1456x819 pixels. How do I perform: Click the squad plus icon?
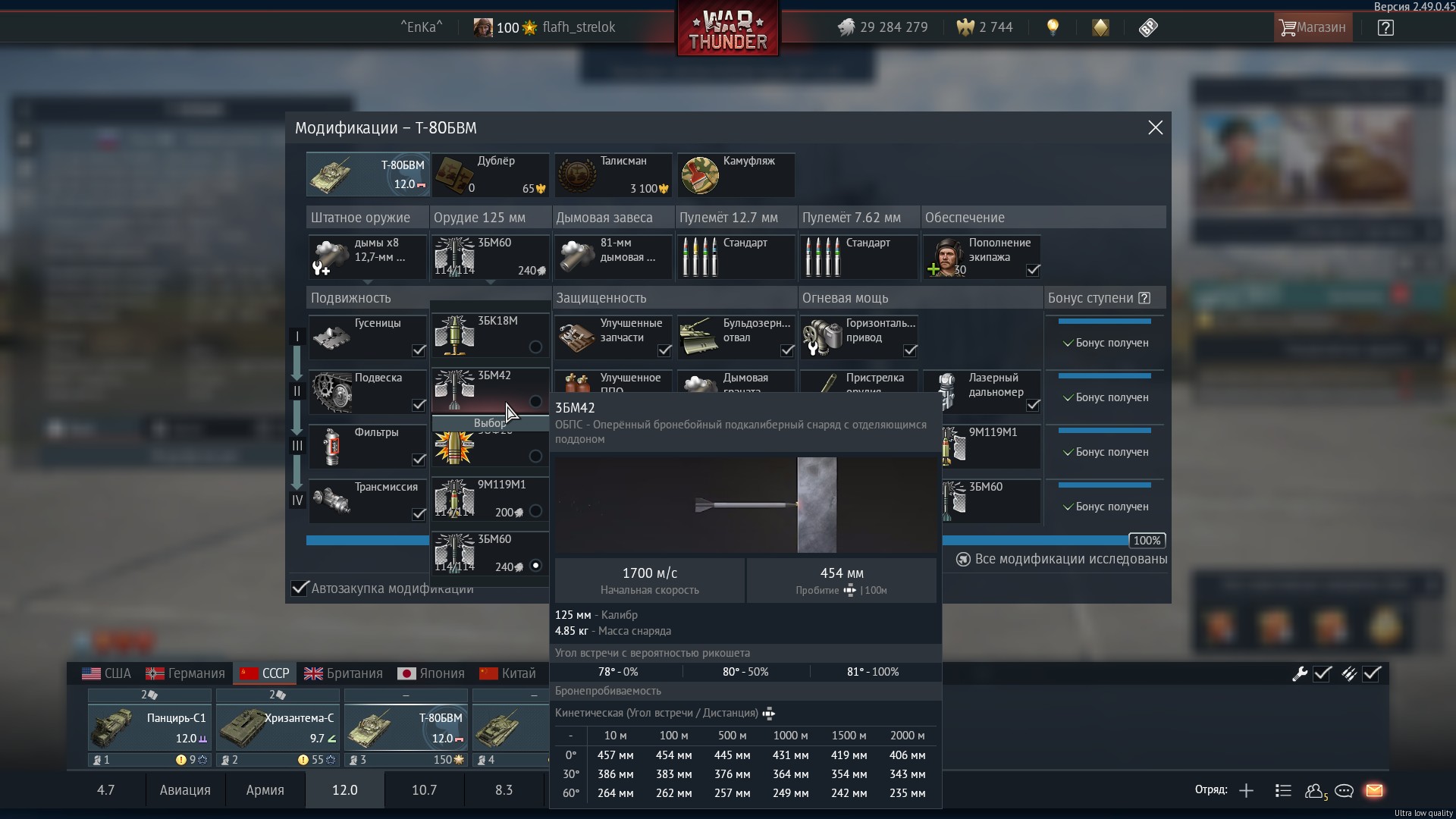click(1246, 790)
